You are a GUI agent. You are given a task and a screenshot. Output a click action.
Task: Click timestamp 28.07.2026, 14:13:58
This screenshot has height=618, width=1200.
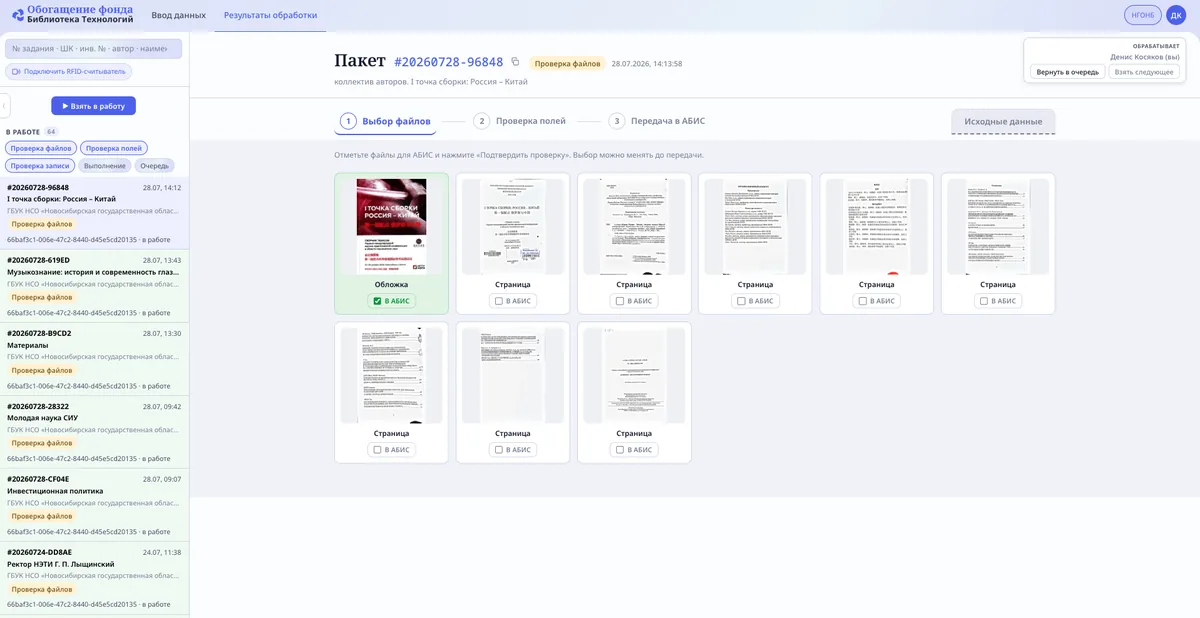pyautogui.click(x=647, y=63)
